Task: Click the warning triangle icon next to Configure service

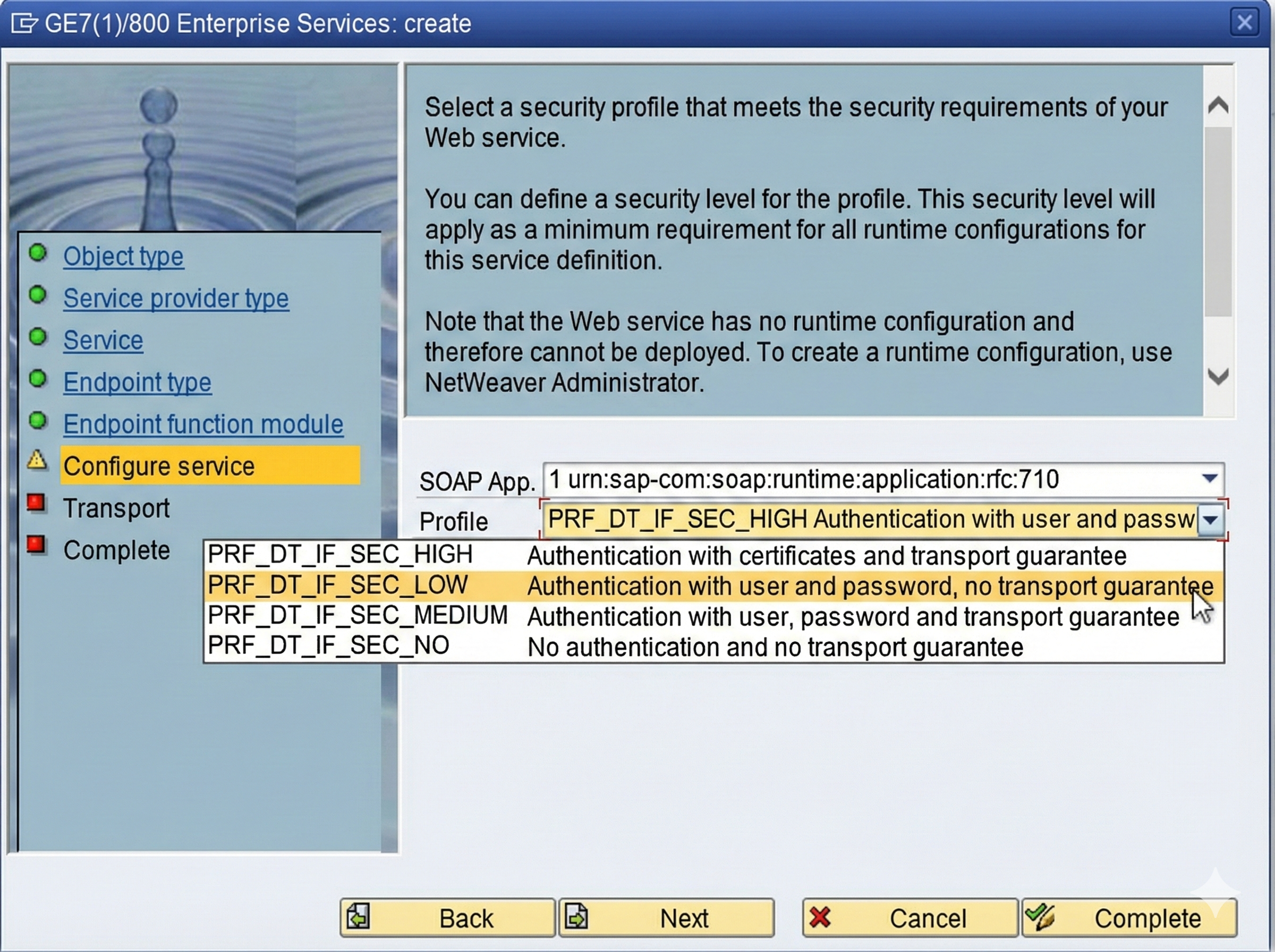Action: 37,460
